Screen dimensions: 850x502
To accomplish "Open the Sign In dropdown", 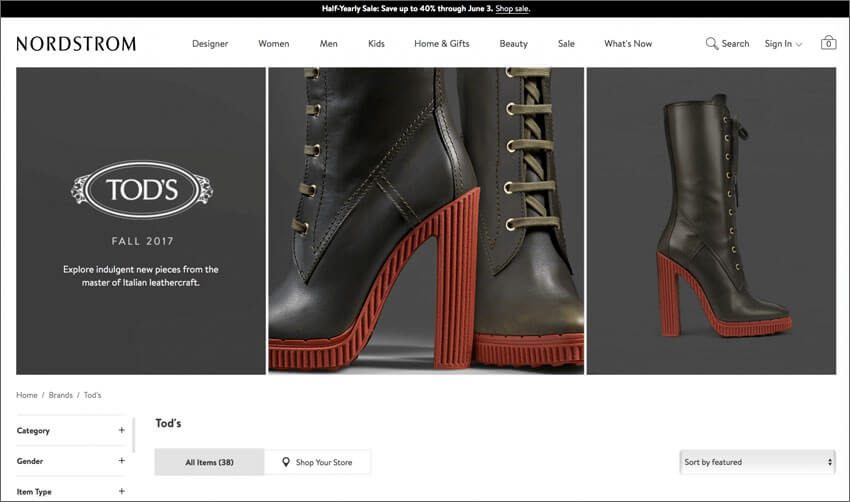I will click(x=783, y=44).
